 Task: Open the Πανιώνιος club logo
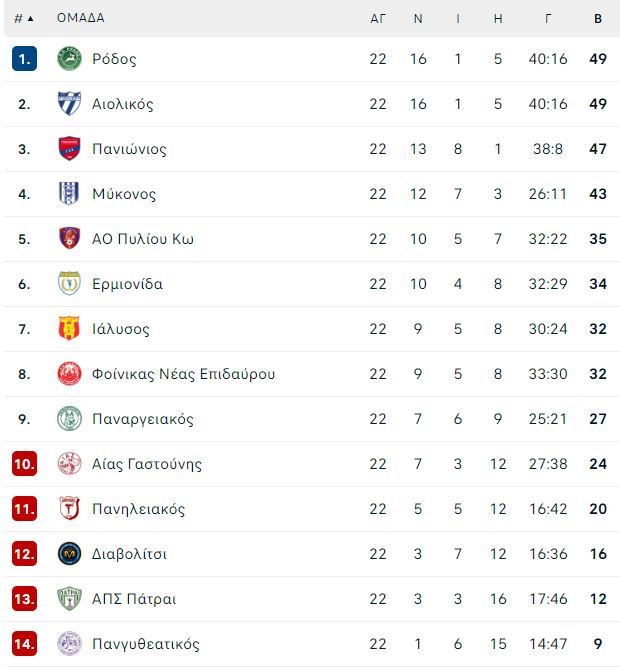69,148
